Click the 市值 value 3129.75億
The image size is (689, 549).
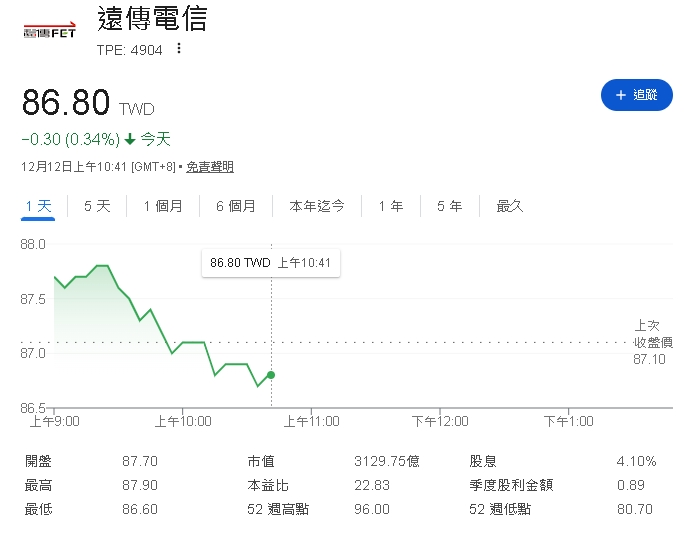[x=387, y=461]
